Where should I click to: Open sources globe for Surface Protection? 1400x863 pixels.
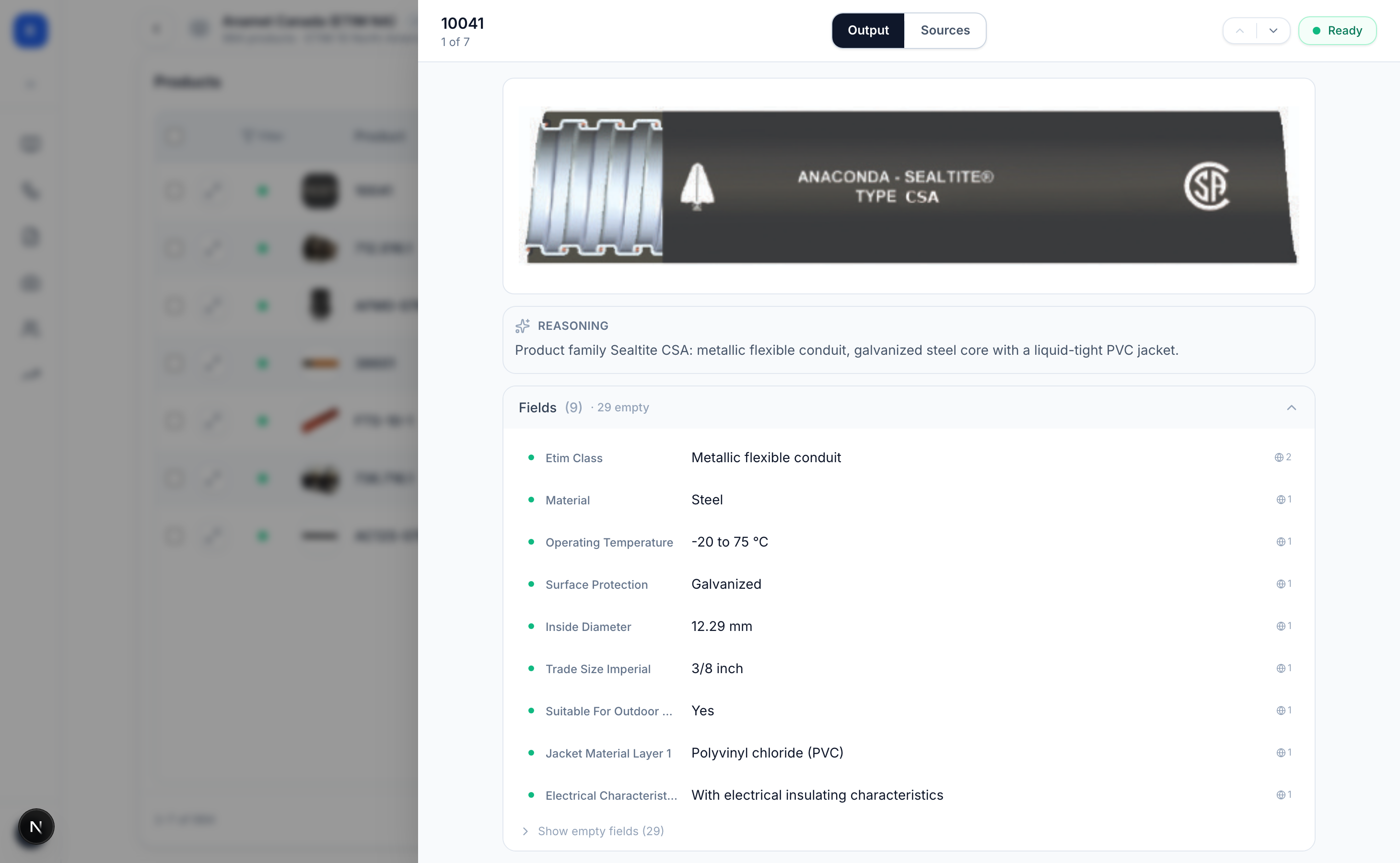1283,584
